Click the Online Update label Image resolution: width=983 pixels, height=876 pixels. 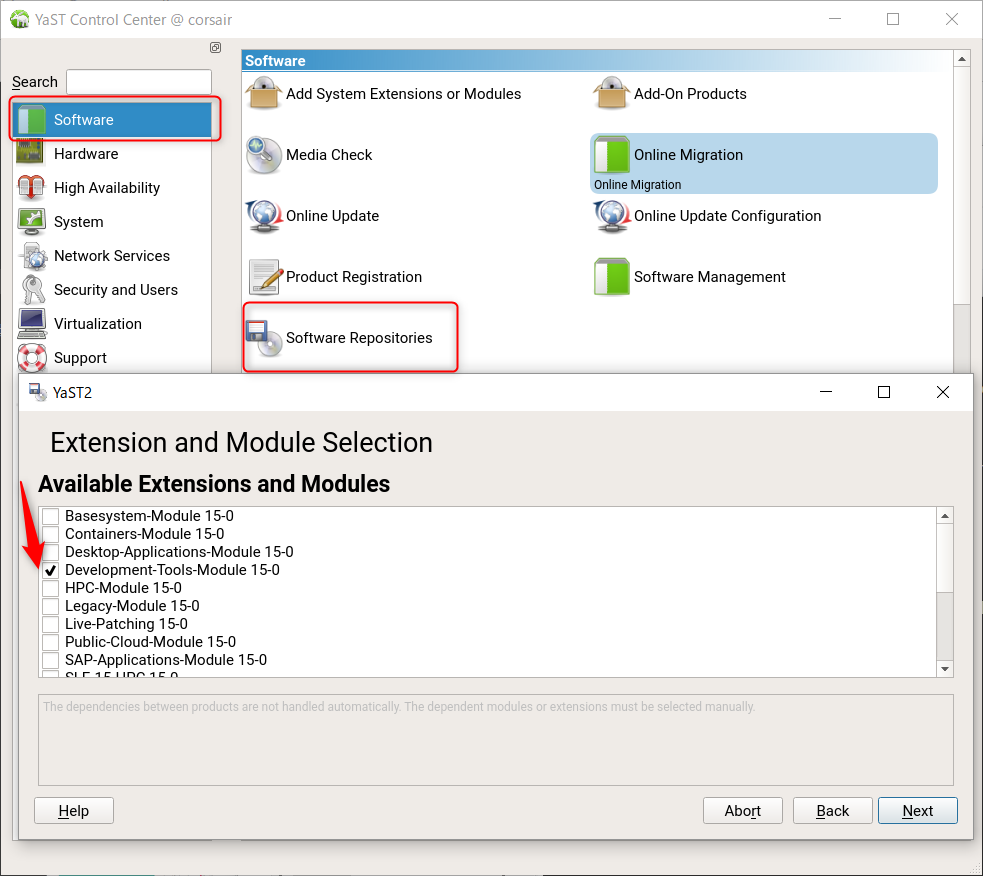tap(332, 216)
